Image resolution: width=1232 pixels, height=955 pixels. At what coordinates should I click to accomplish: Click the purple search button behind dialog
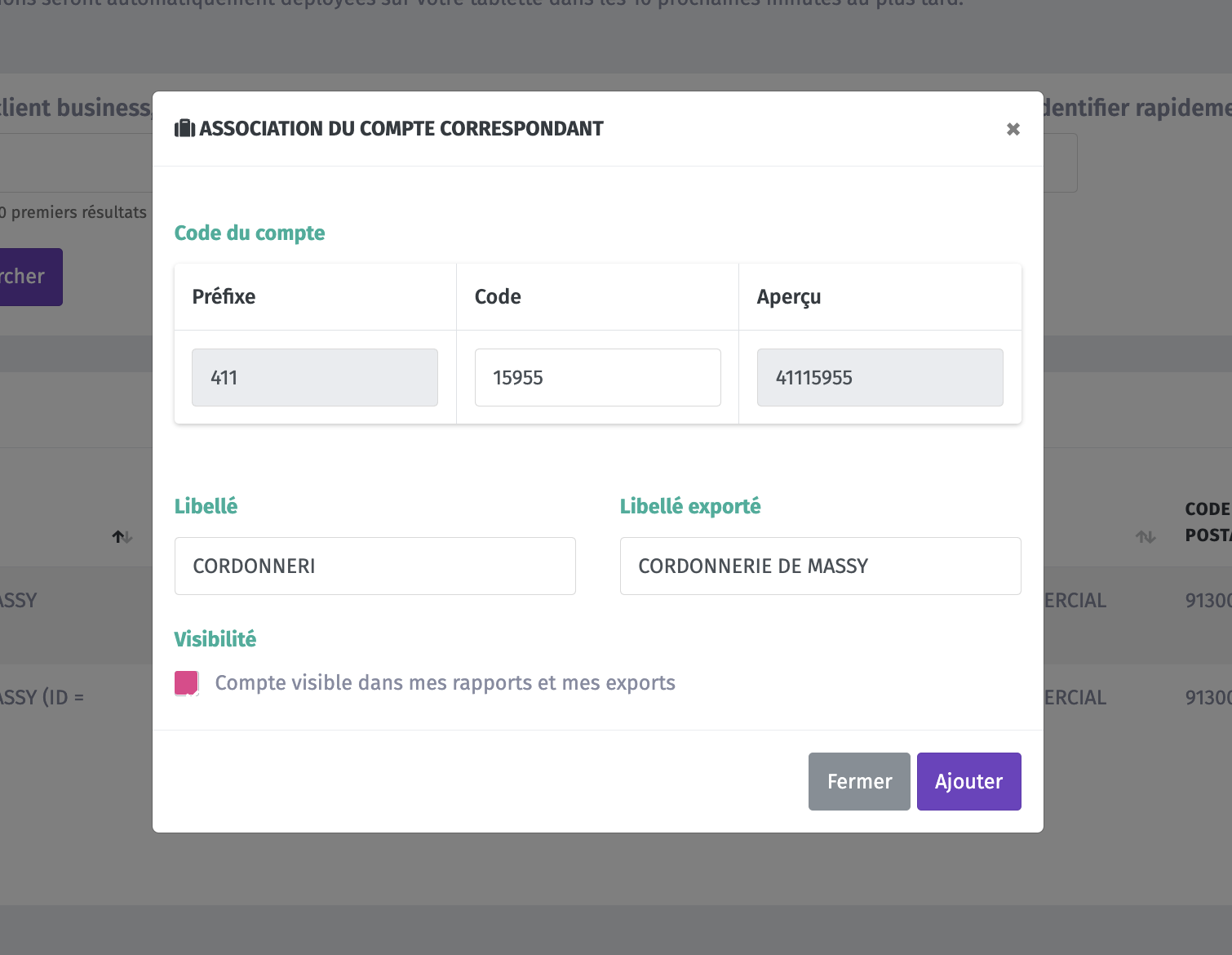29,277
